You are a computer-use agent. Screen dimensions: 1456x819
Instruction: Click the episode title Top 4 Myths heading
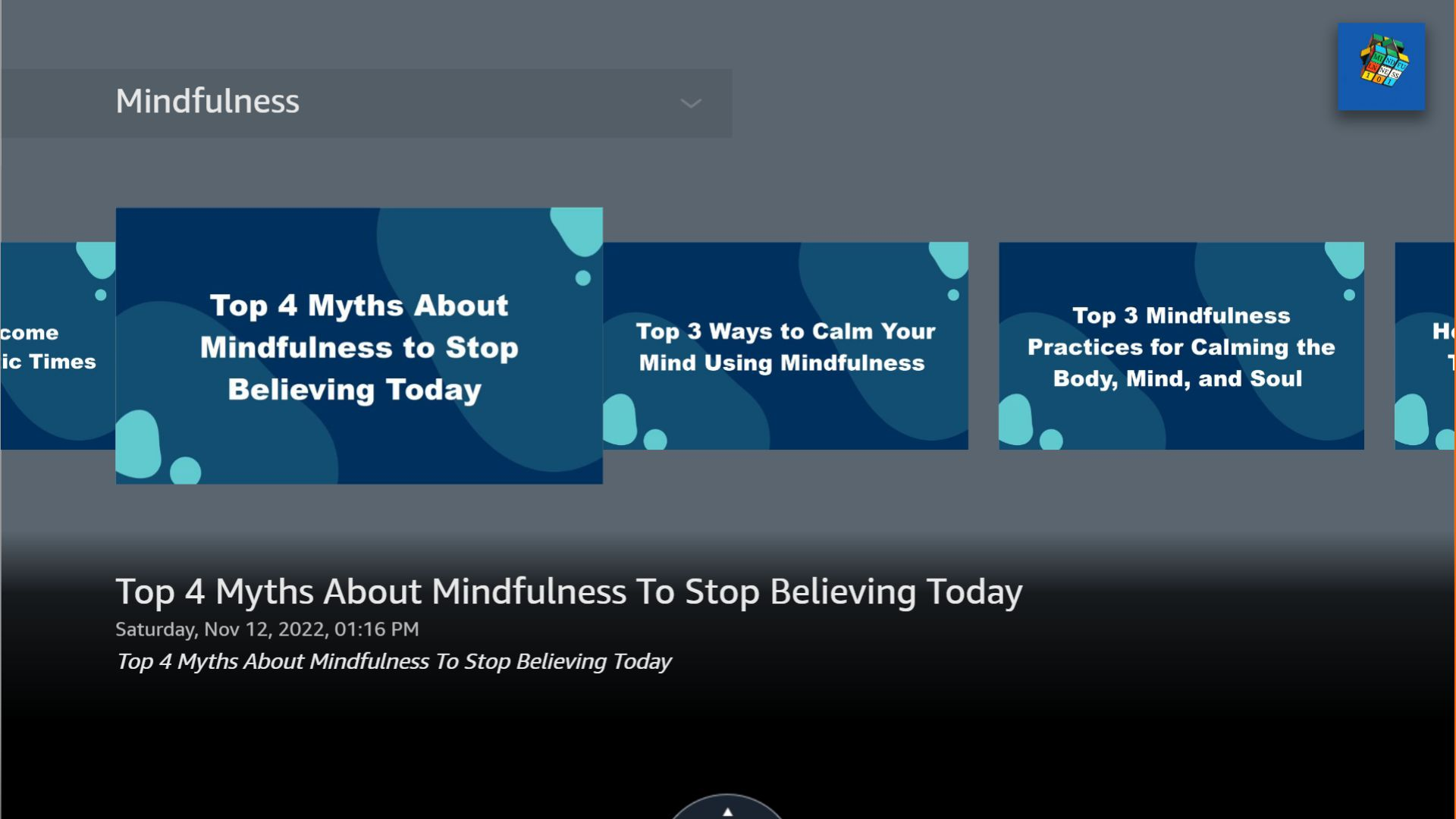coord(569,593)
